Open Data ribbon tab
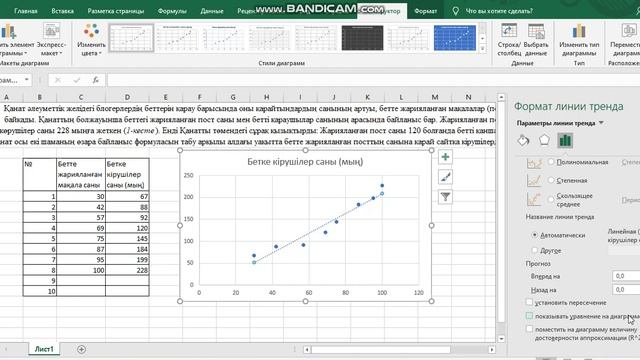Viewport: 640px width, 360px height. [x=212, y=11]
